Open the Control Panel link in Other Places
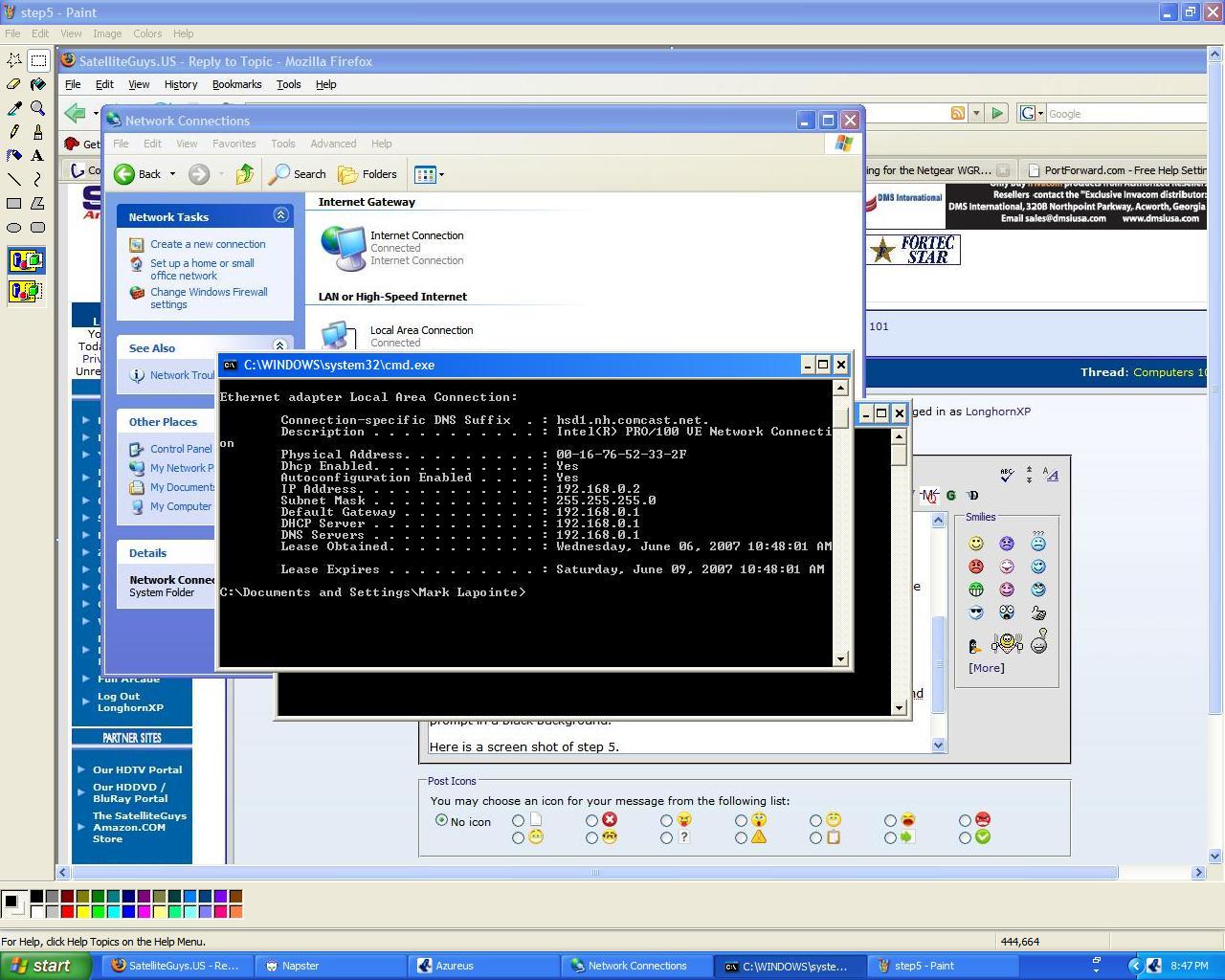The image size is (1225, 980). pyautogui.click(x=181, y=449)
